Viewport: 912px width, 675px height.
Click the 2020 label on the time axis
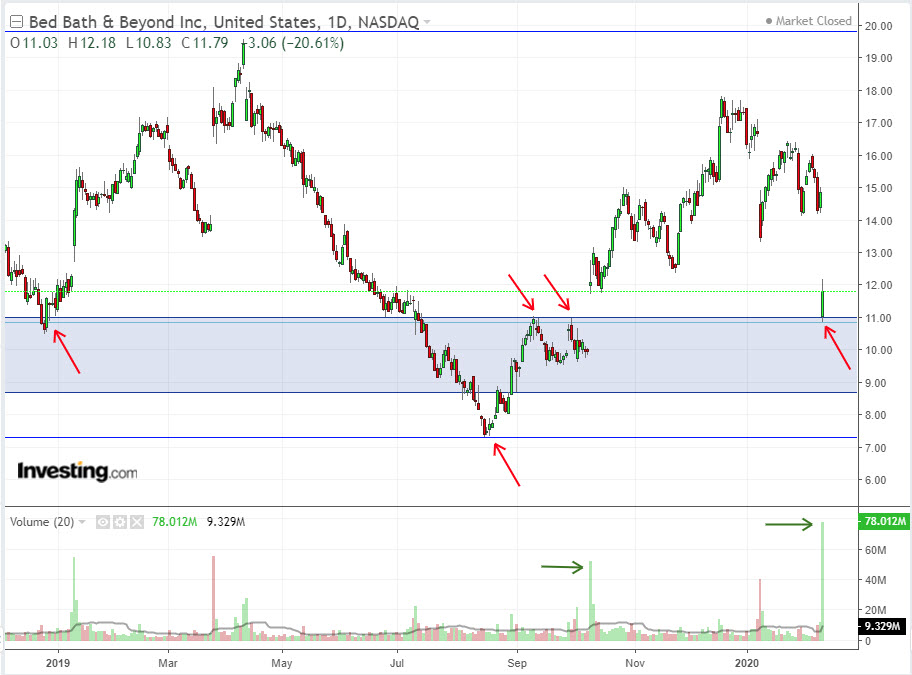[x=747, y=663]
